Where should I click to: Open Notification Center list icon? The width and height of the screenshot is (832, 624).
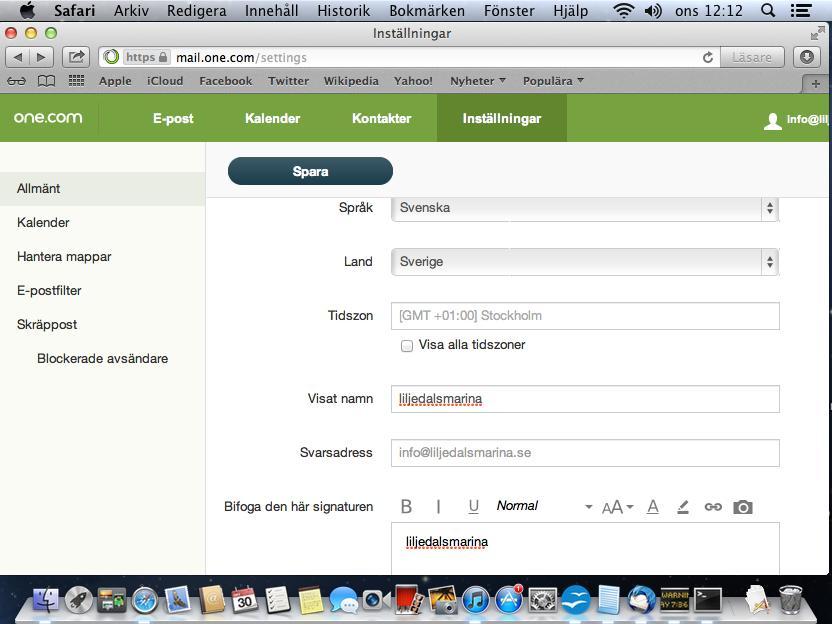pyautogui.click(x=800, y=11)
